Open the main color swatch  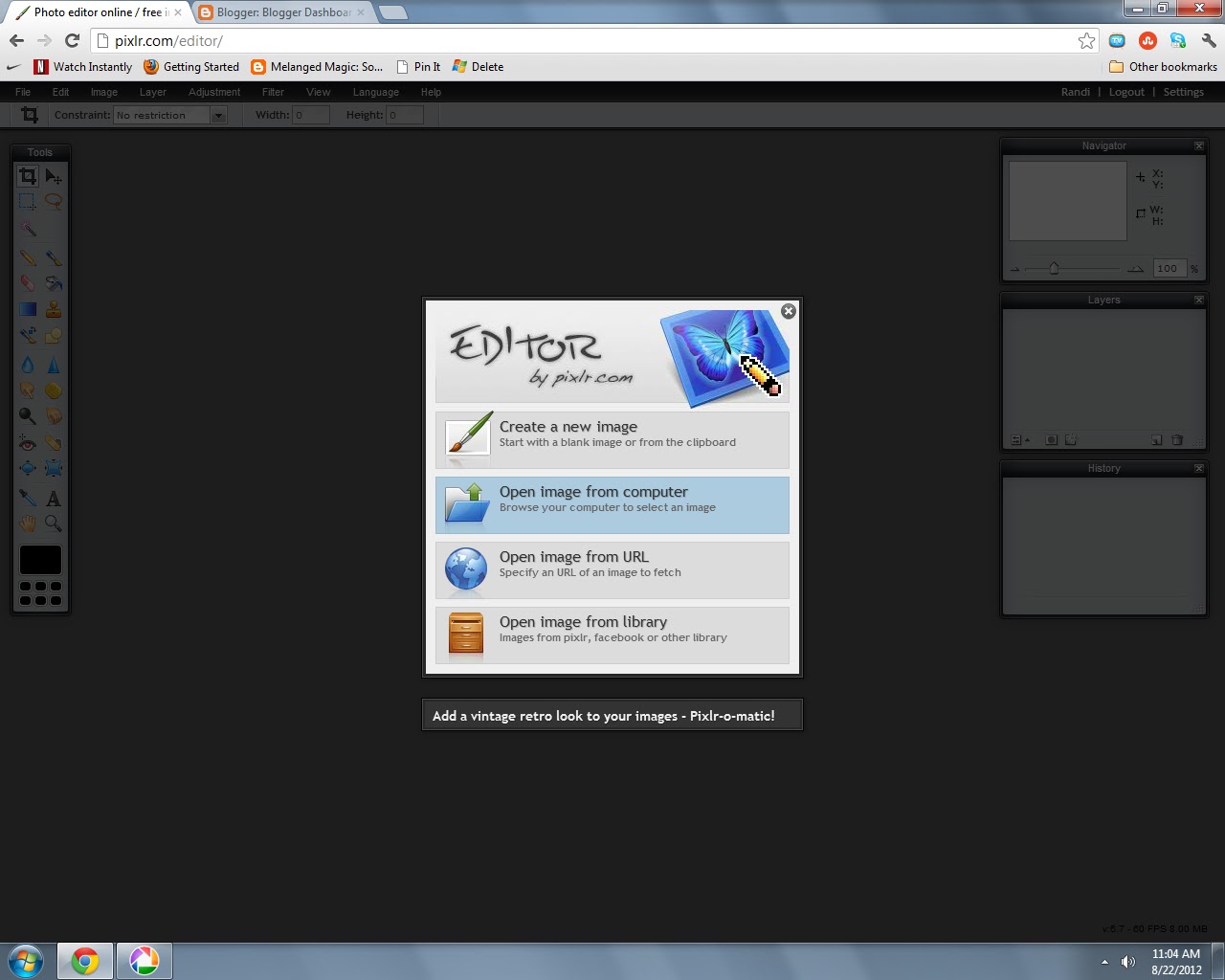[x=40, y=560]
